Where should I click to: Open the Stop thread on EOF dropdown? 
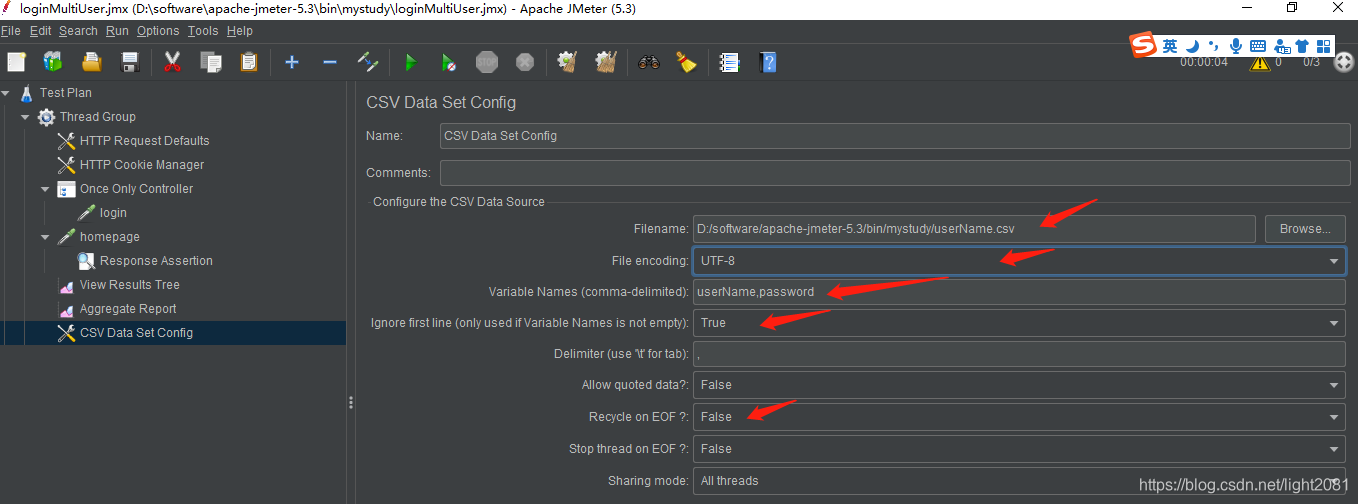[1019, 449]
